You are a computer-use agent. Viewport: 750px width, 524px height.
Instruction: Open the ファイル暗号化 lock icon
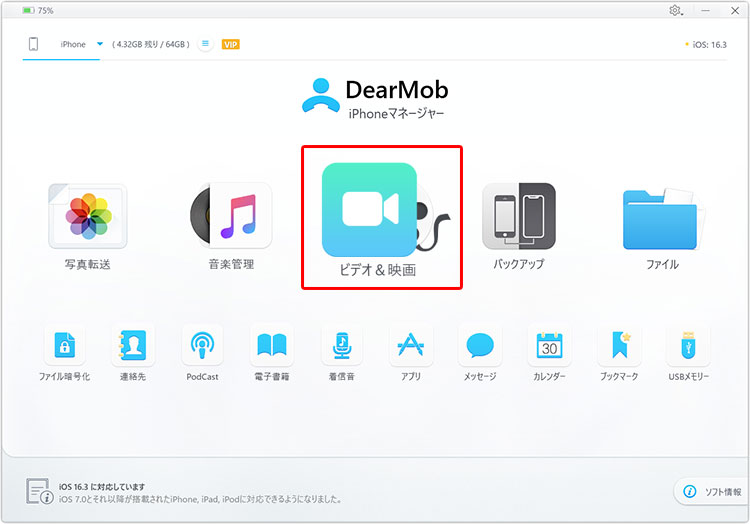(65, 345)
